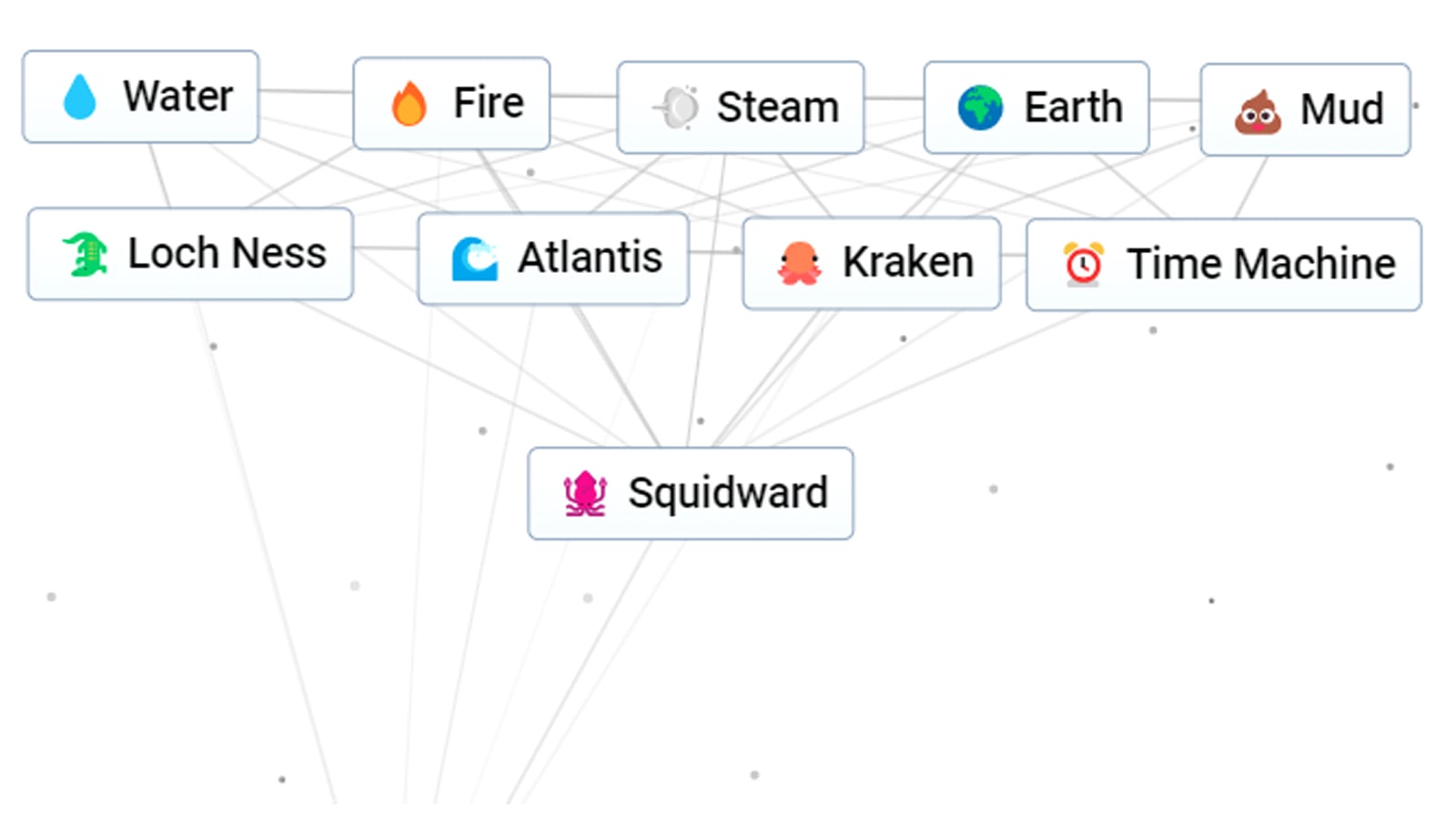Click the Atlantis text label
The width and height of the screenshot is (1456, 819).
click(x=590, y=258)
